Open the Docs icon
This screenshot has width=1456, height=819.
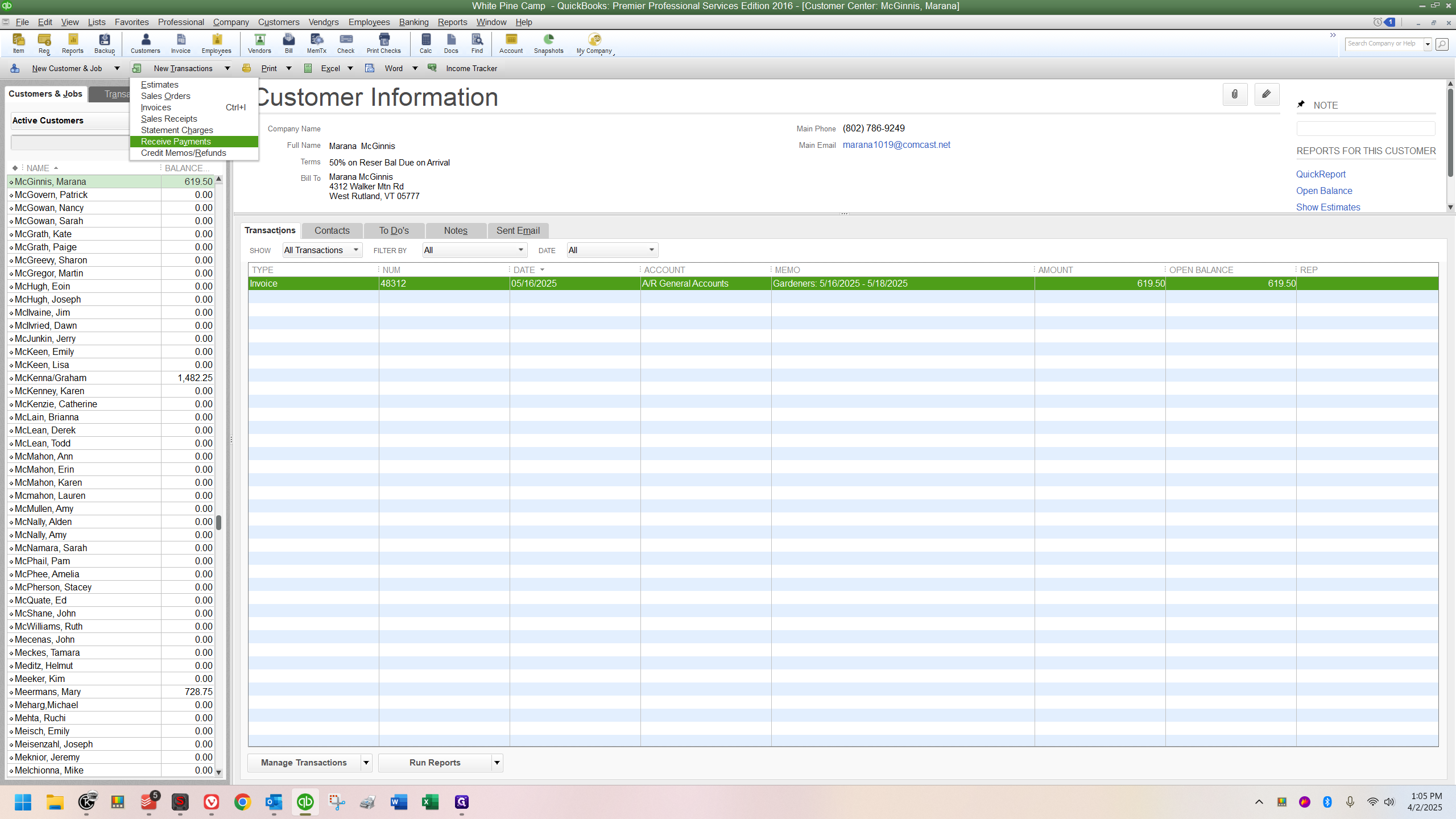coord(451,43)
